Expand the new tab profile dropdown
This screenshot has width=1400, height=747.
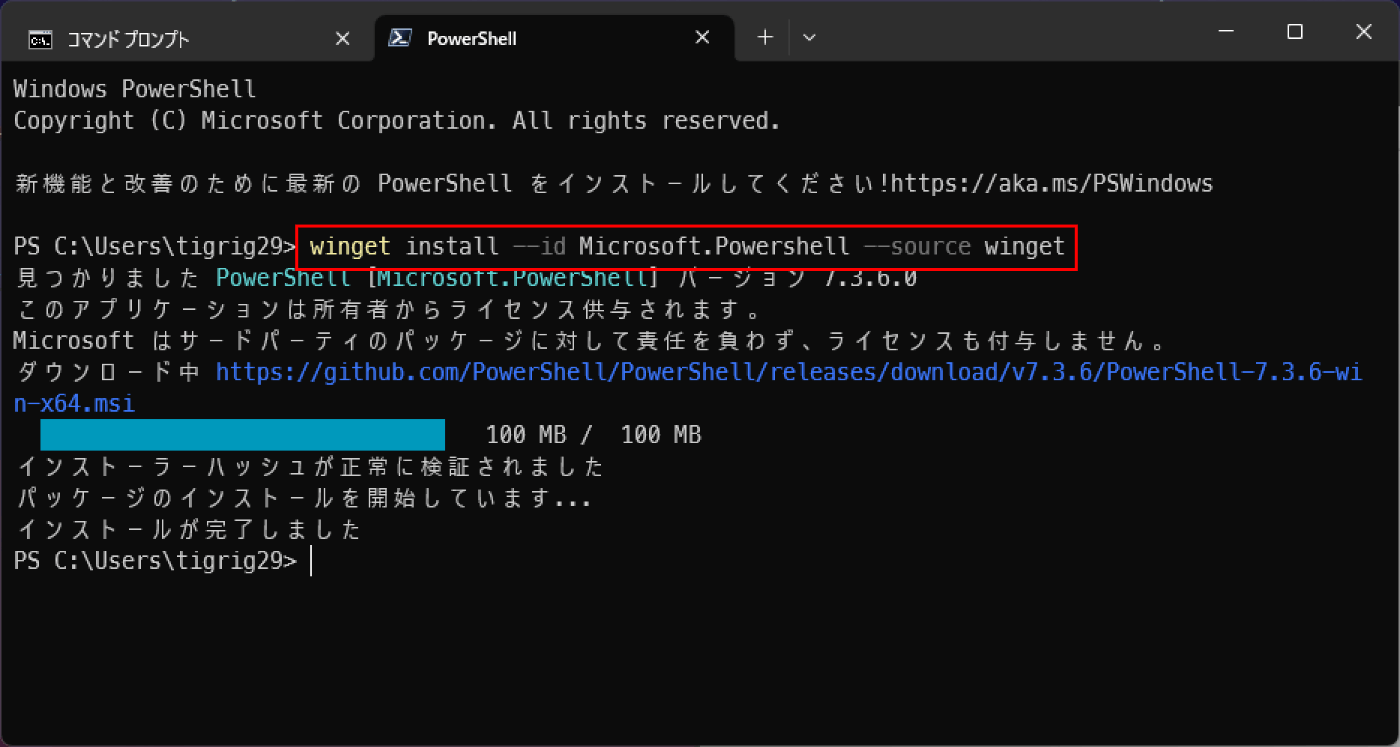click(x=810, y=38)
